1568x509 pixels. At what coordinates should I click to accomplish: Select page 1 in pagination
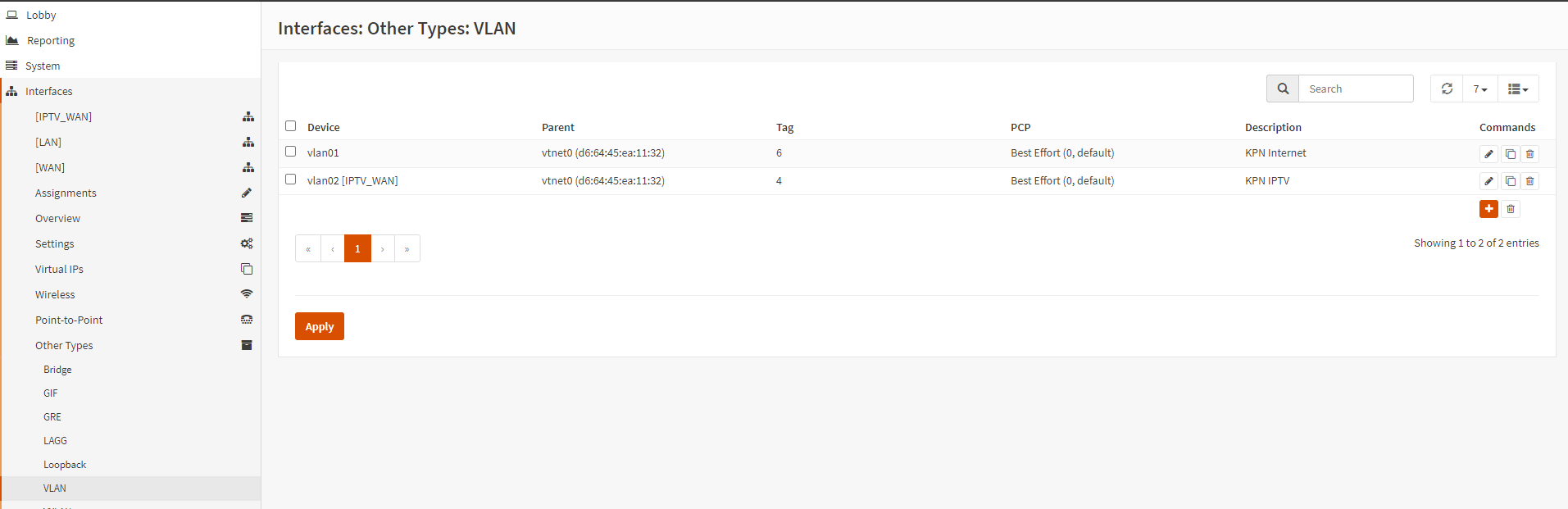(357, 248)
